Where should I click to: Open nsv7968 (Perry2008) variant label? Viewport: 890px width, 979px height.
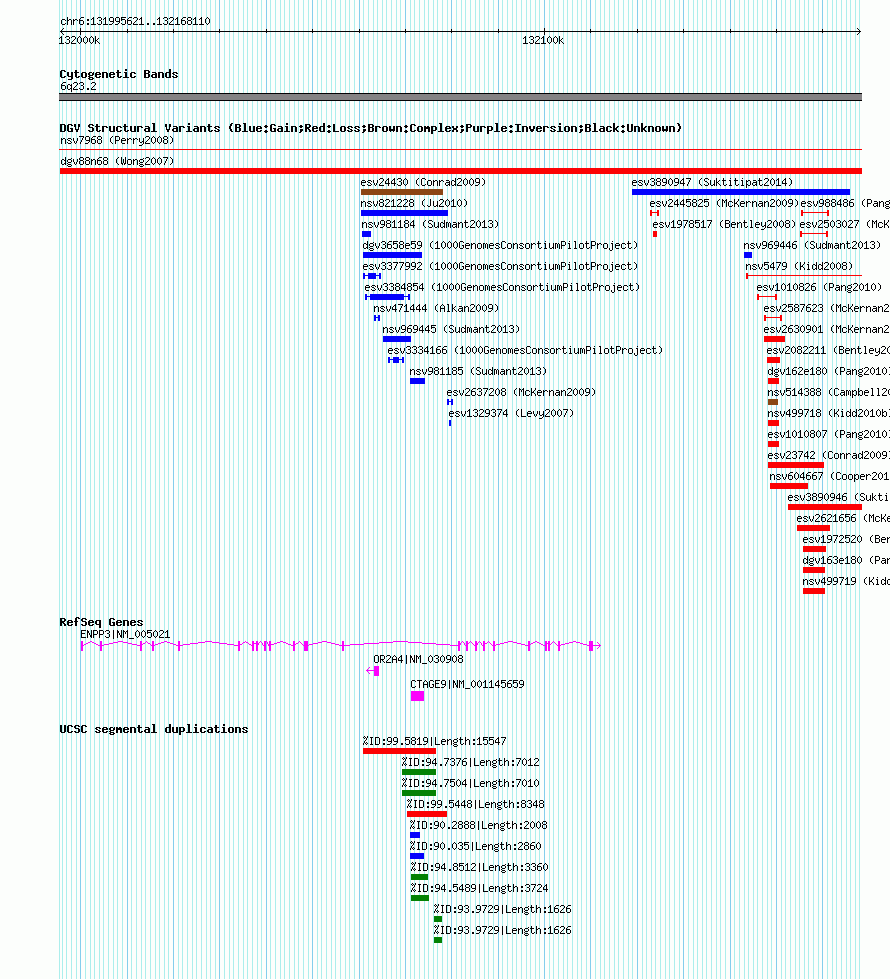coord(117,140)
